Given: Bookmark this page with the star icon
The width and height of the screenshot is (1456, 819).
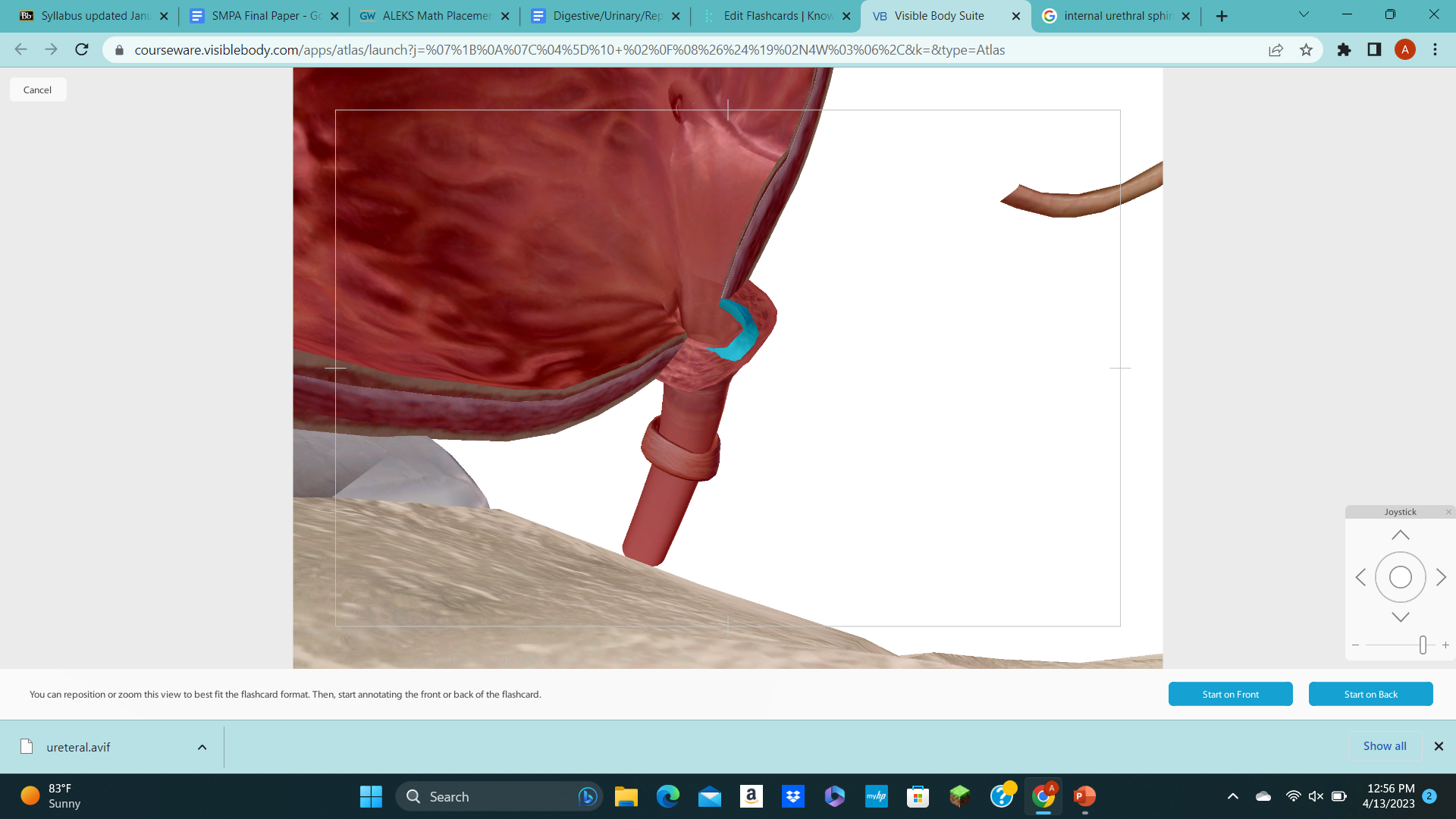Looking at the screenshot, I should click(x=1307, y=50).
